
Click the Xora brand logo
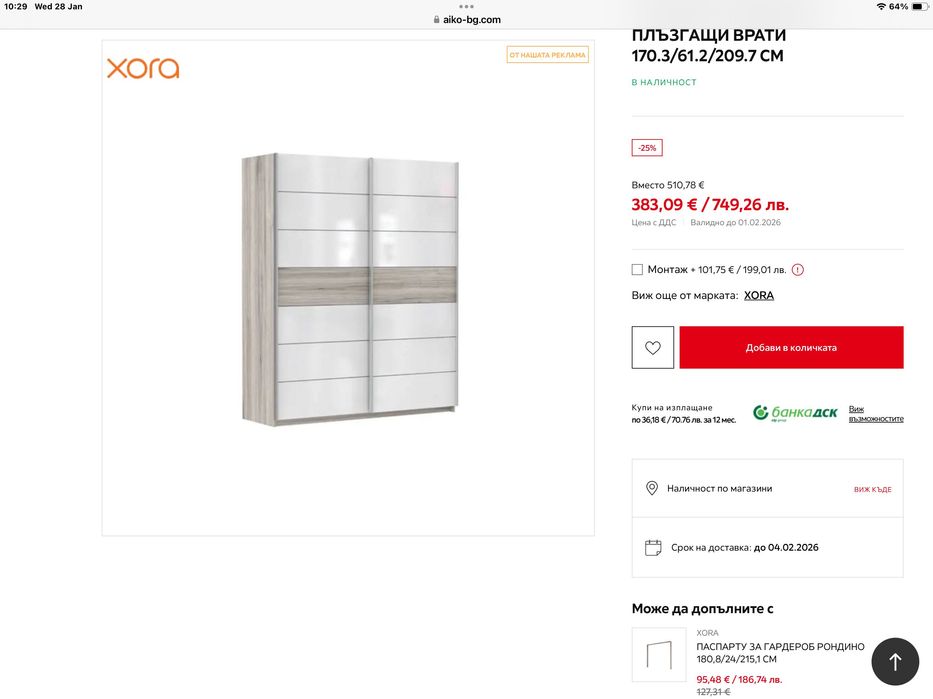(143, 68)
